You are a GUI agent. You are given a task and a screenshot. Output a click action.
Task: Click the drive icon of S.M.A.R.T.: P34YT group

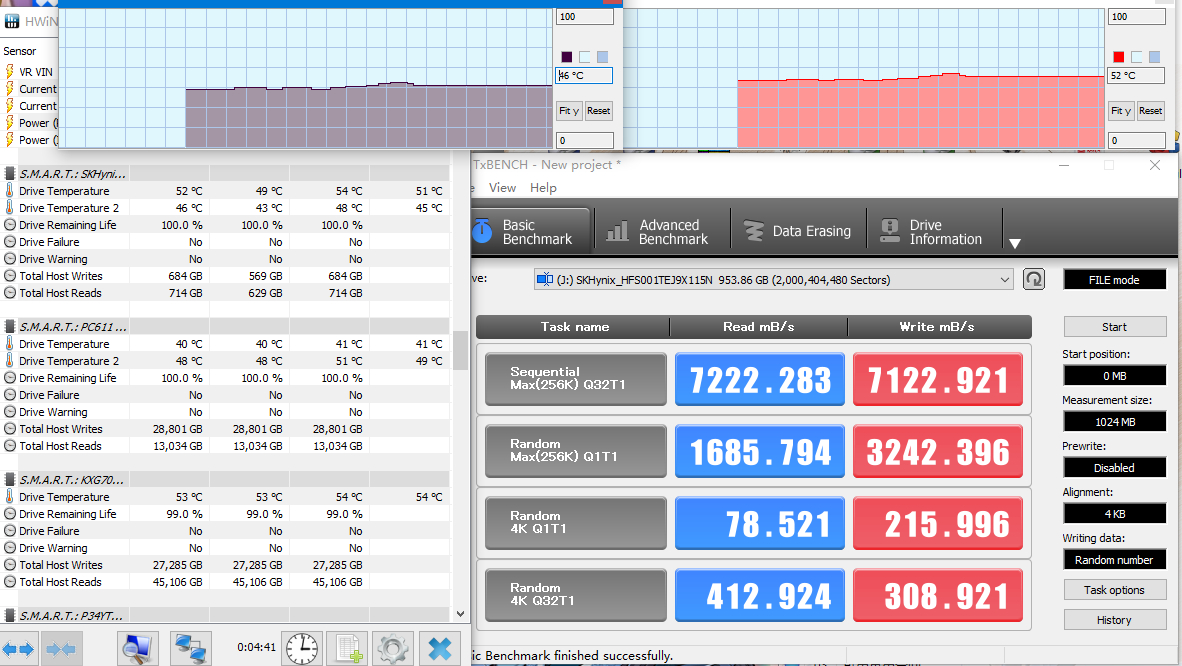(x=10, y=615)
